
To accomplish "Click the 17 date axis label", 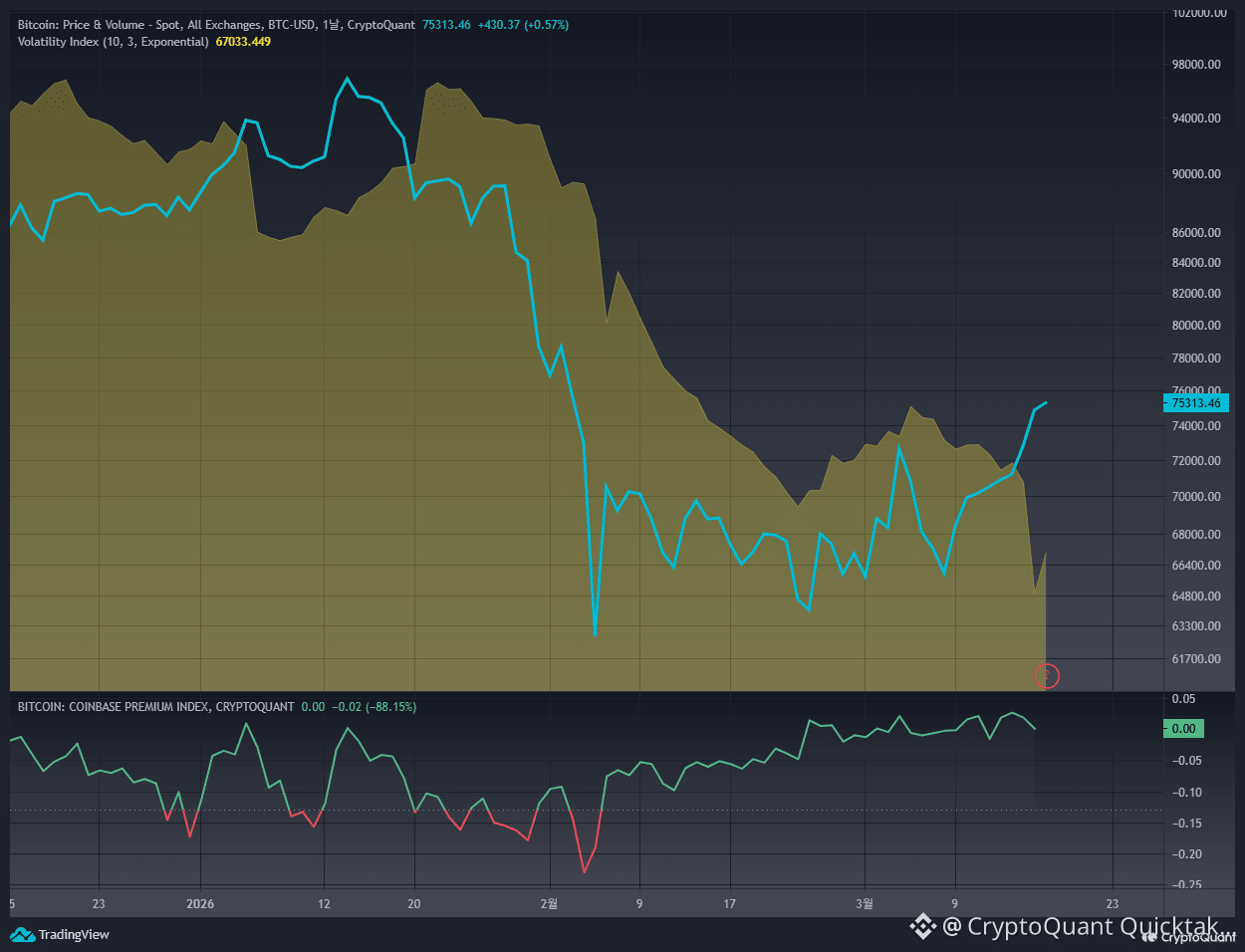I will coord(730,904).
